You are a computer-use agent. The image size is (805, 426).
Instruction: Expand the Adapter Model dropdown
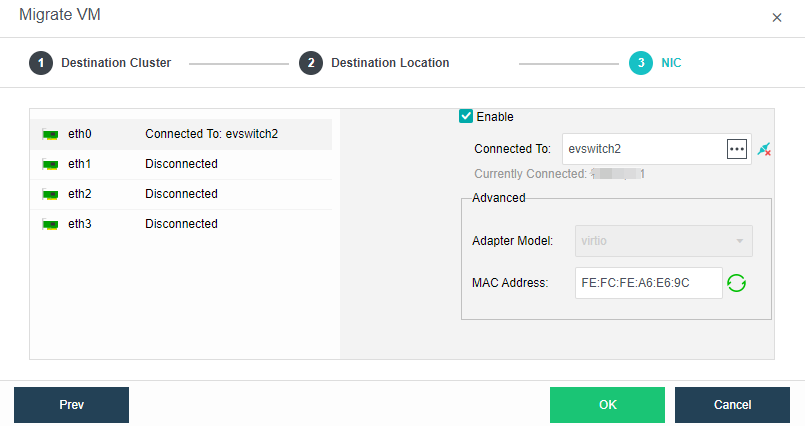point(664,241)
